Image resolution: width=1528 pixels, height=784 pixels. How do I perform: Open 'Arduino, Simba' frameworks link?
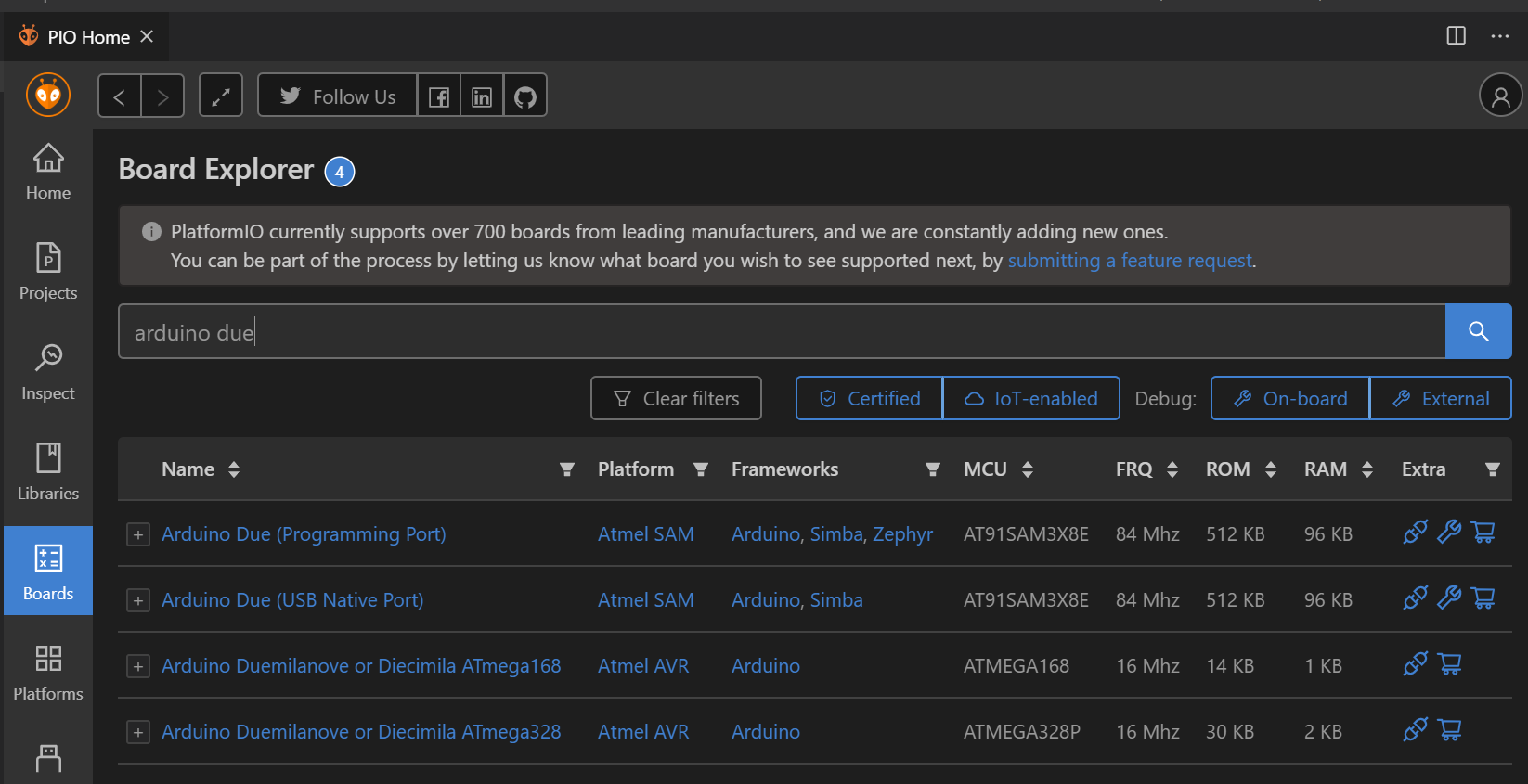[797, 600]
